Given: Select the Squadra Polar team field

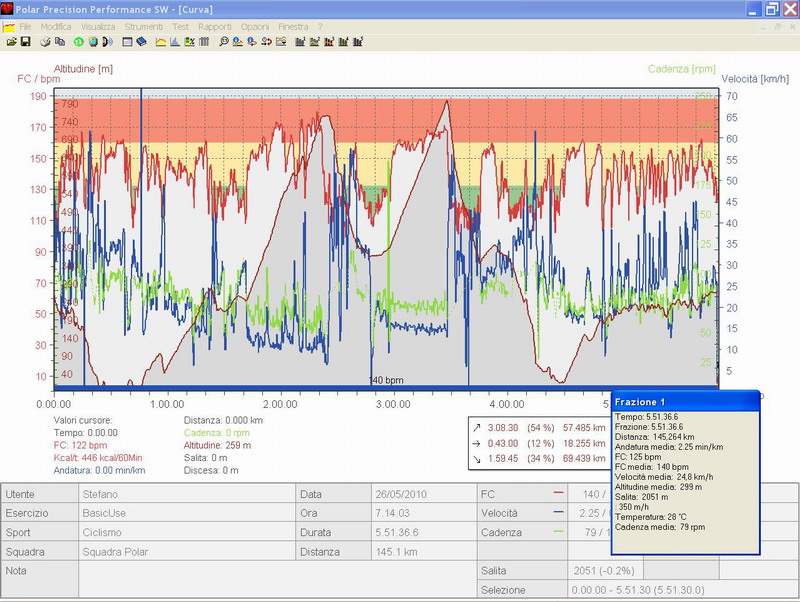Looking at the screenshot, I should (187, 551).
